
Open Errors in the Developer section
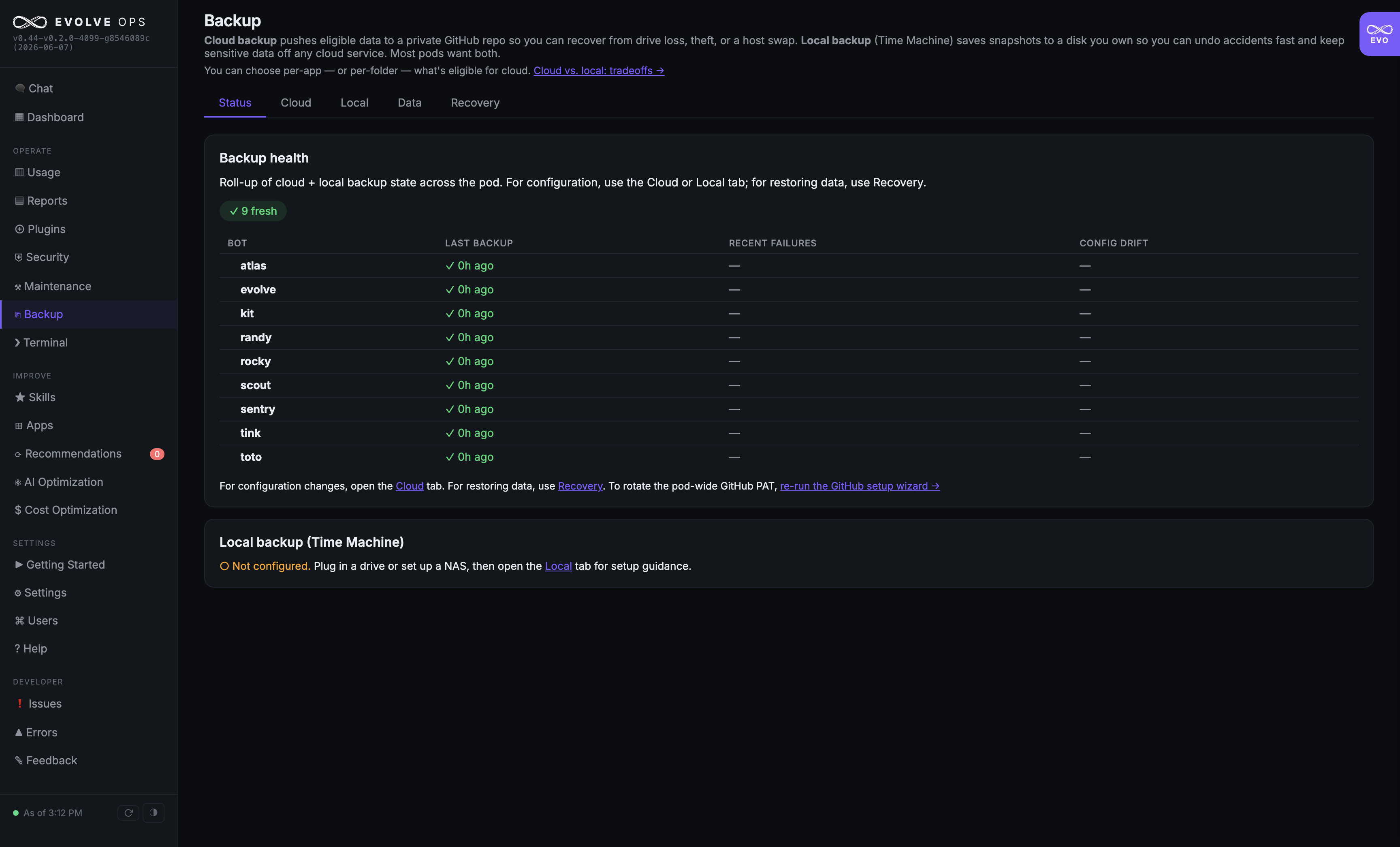(89, 732)
